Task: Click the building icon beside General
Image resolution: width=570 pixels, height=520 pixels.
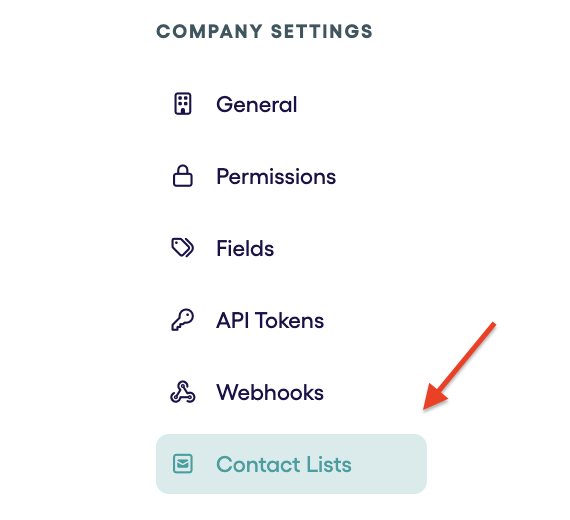Action: [x=182, y=104]
